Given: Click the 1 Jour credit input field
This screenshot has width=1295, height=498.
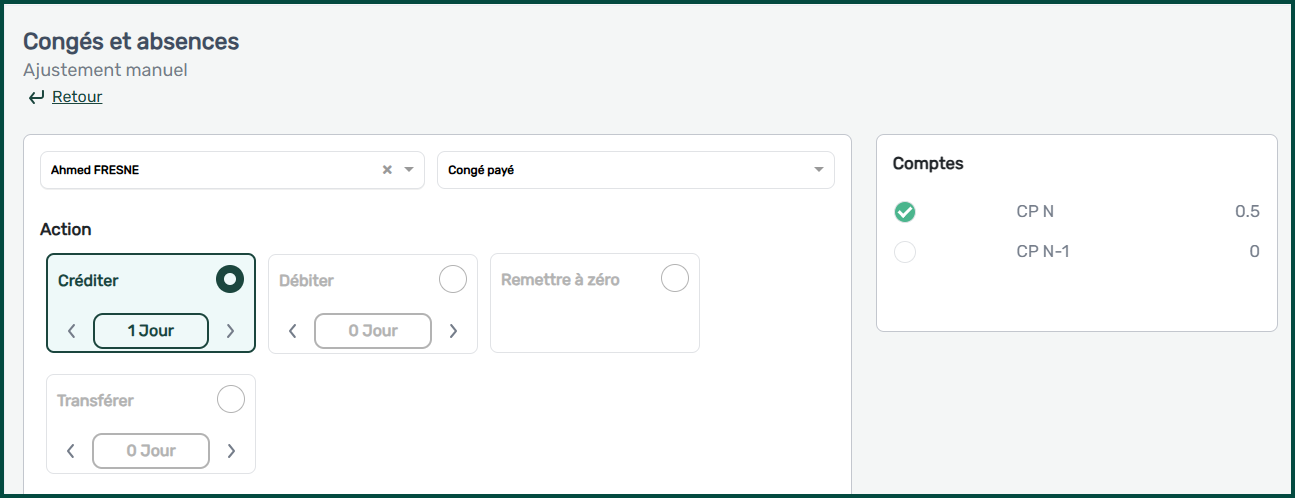Looking at the screenshot, I should (151, 331).
